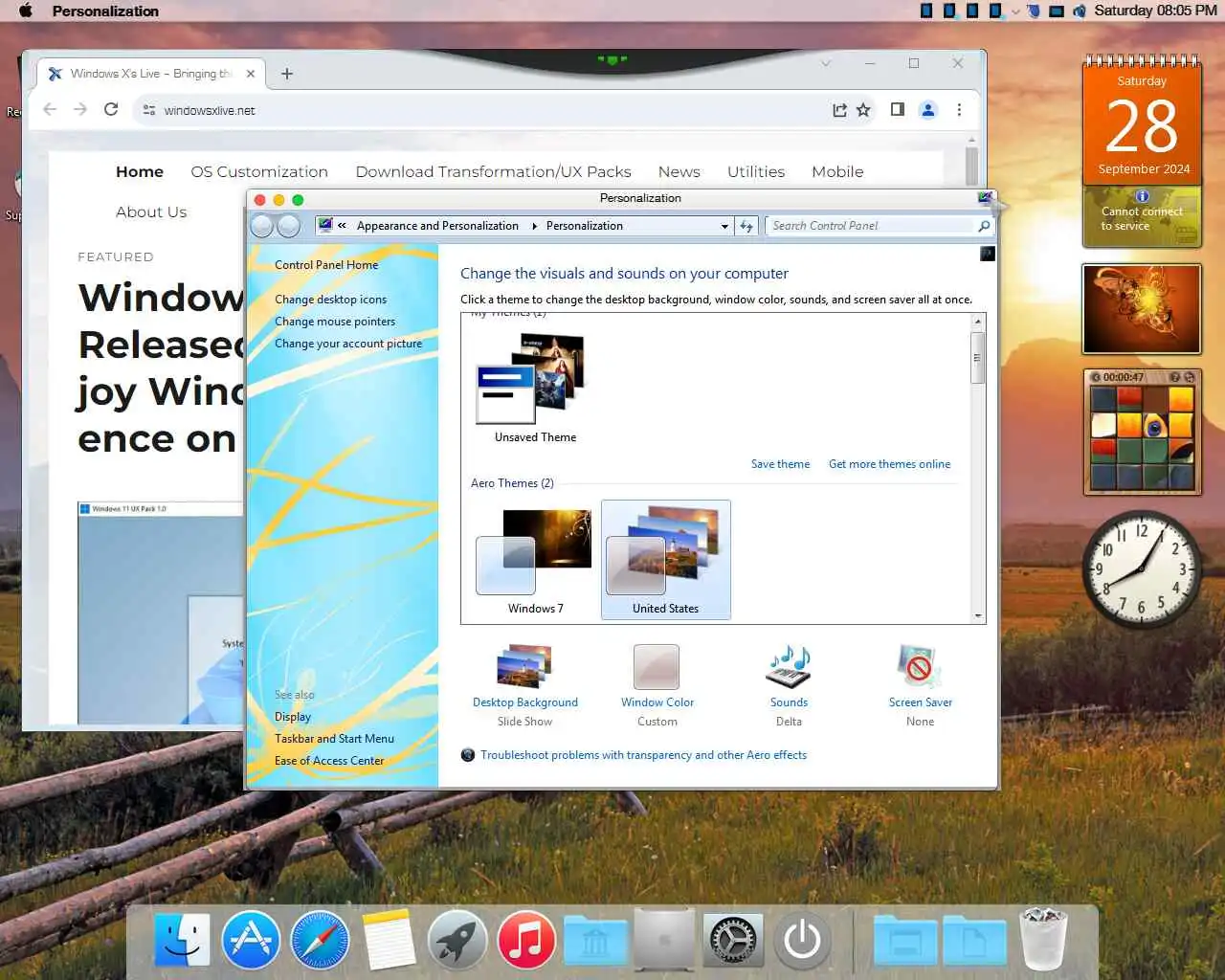Open Finder from the dock
The width and height of the screenshot is (1225, 980).
[182, 940]
